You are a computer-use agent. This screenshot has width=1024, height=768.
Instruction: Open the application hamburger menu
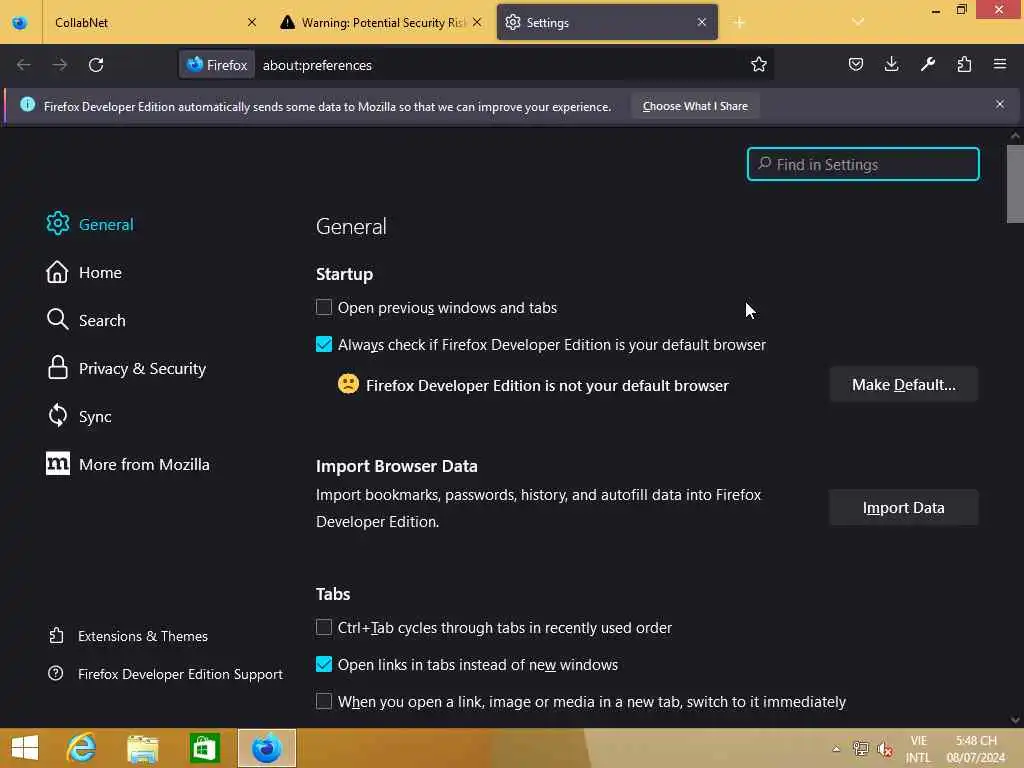[x=1000, y=64]
